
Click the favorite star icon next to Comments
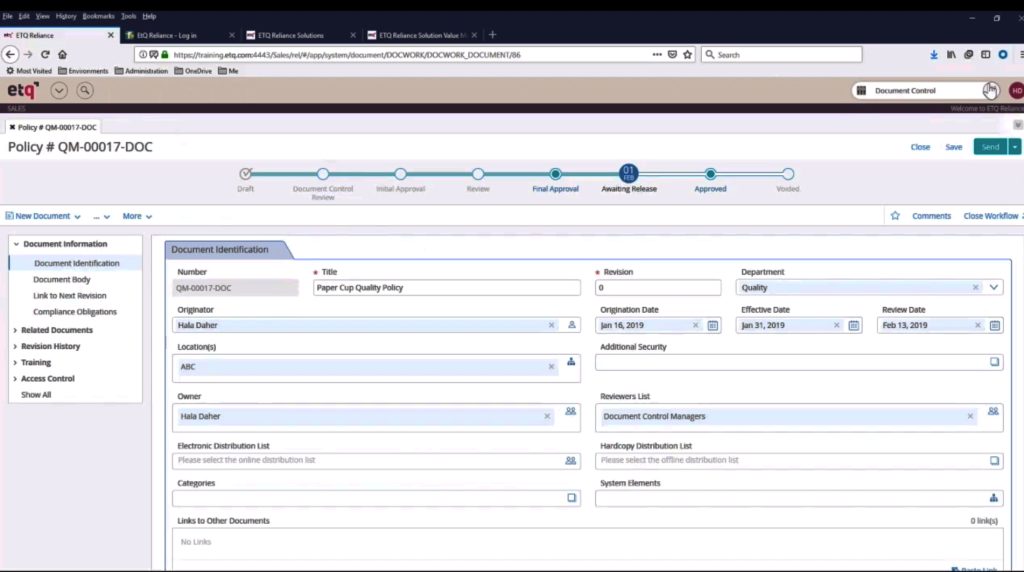(895, 216)
